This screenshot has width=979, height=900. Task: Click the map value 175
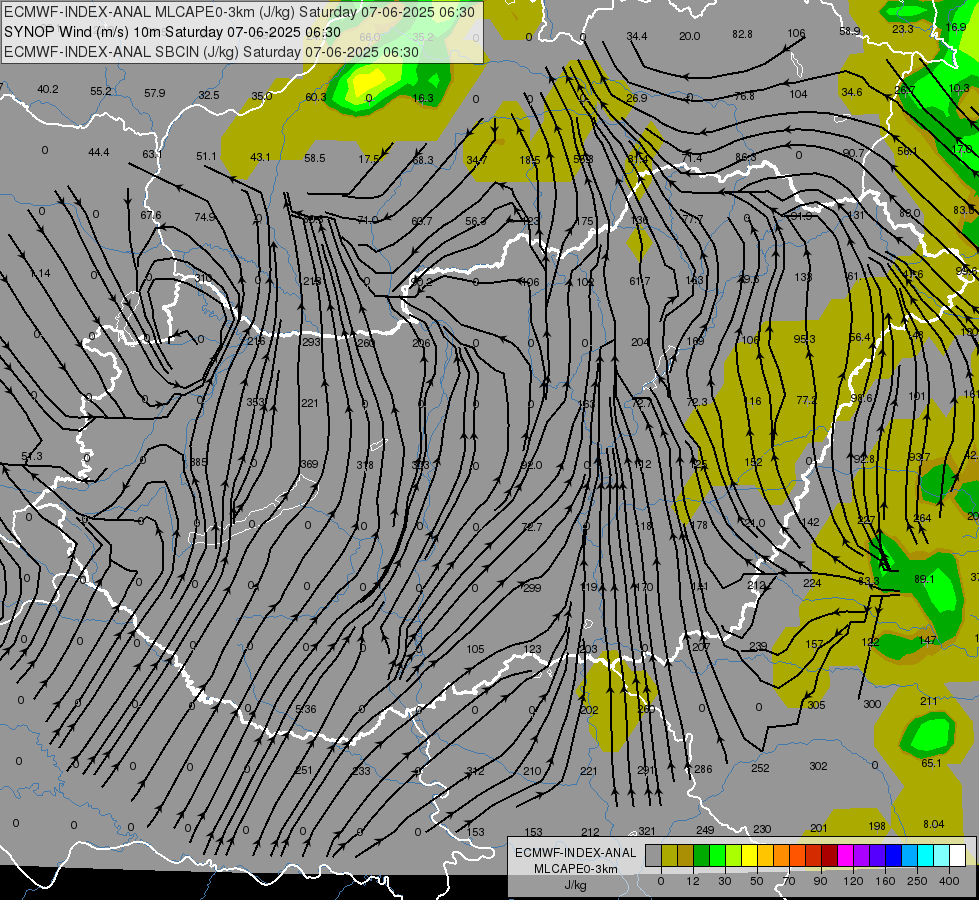pyautogui.click(x=585, y=220)
